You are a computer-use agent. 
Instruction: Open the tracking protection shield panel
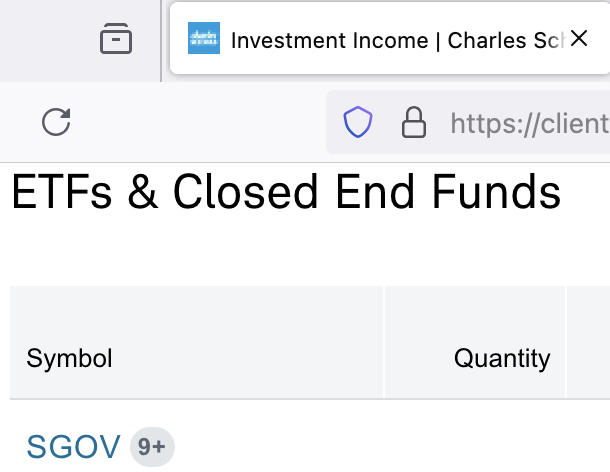358,123
